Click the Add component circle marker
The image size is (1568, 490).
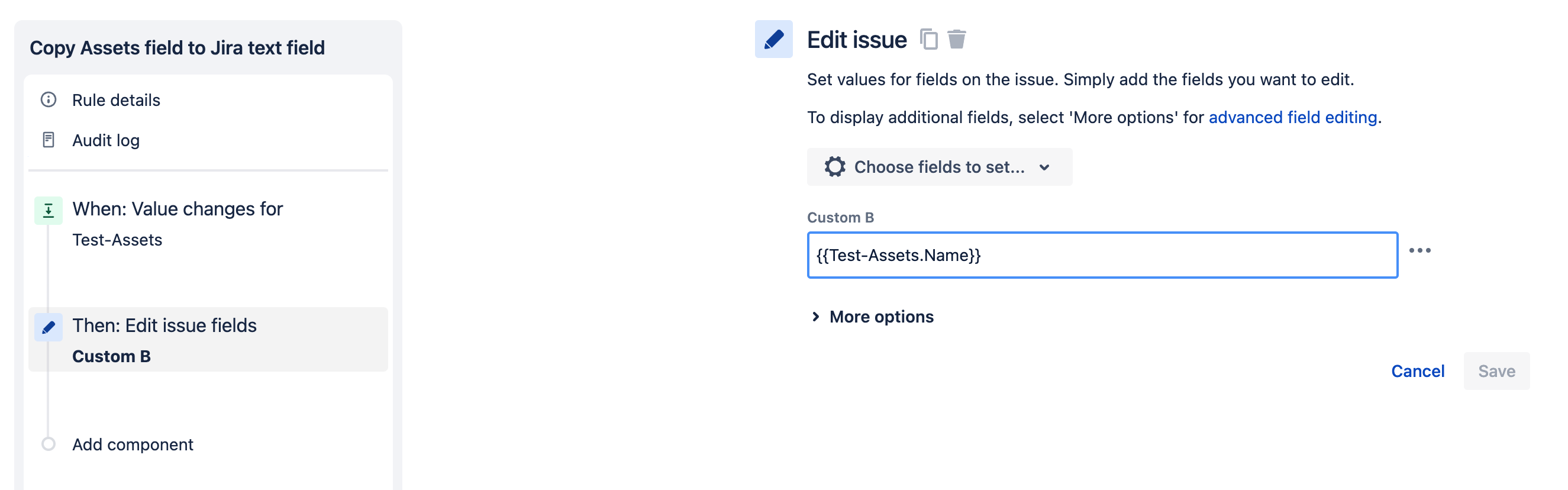click(x=49, y=444)
